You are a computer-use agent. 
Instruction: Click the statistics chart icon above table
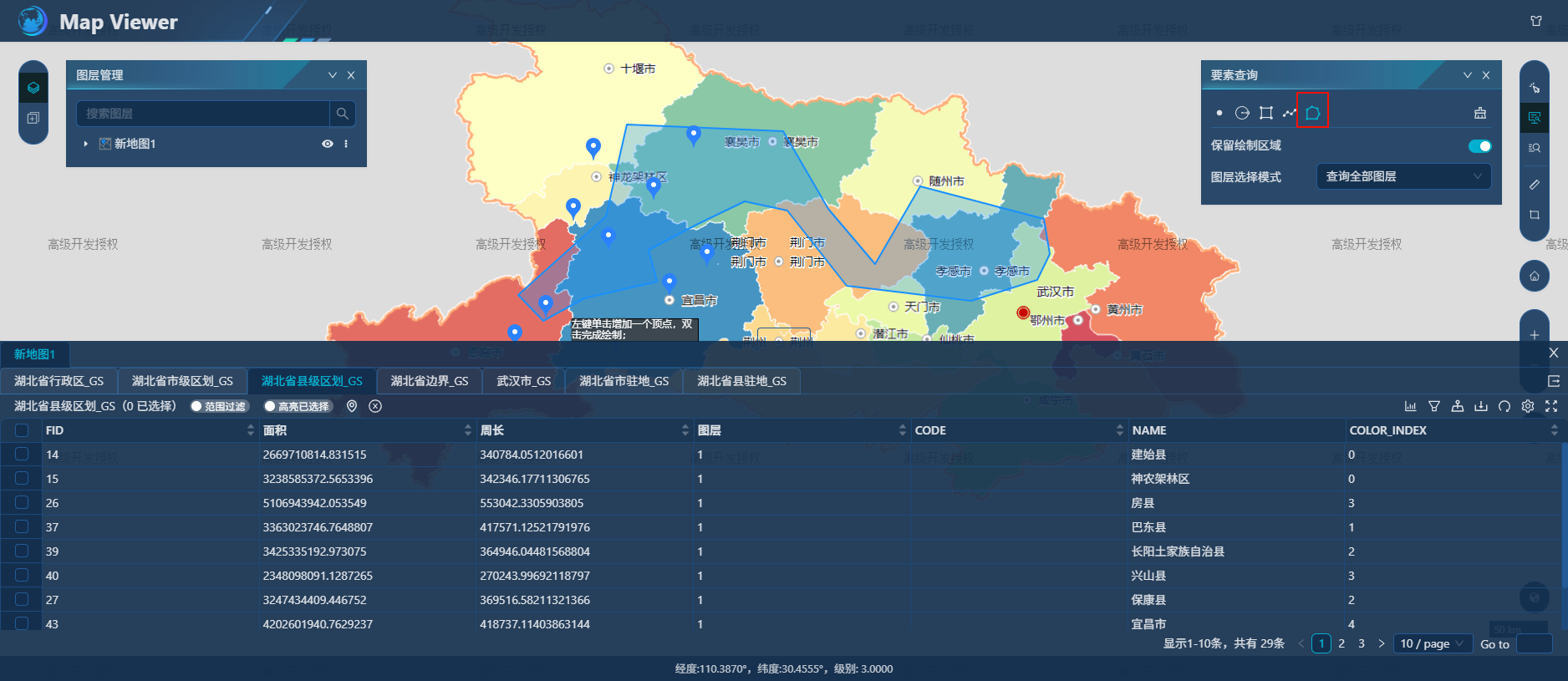pos(1411,406)
